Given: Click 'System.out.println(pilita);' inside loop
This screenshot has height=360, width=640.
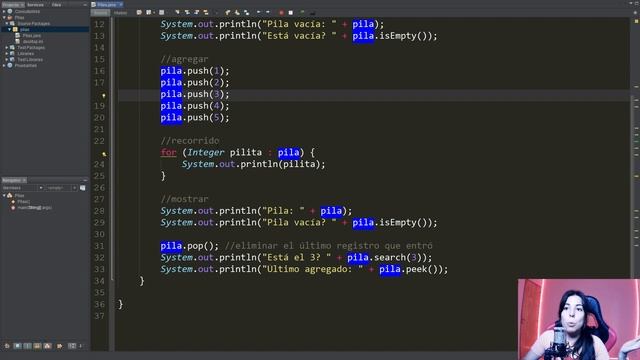Looking at the screenshot, I should point(253,164).
